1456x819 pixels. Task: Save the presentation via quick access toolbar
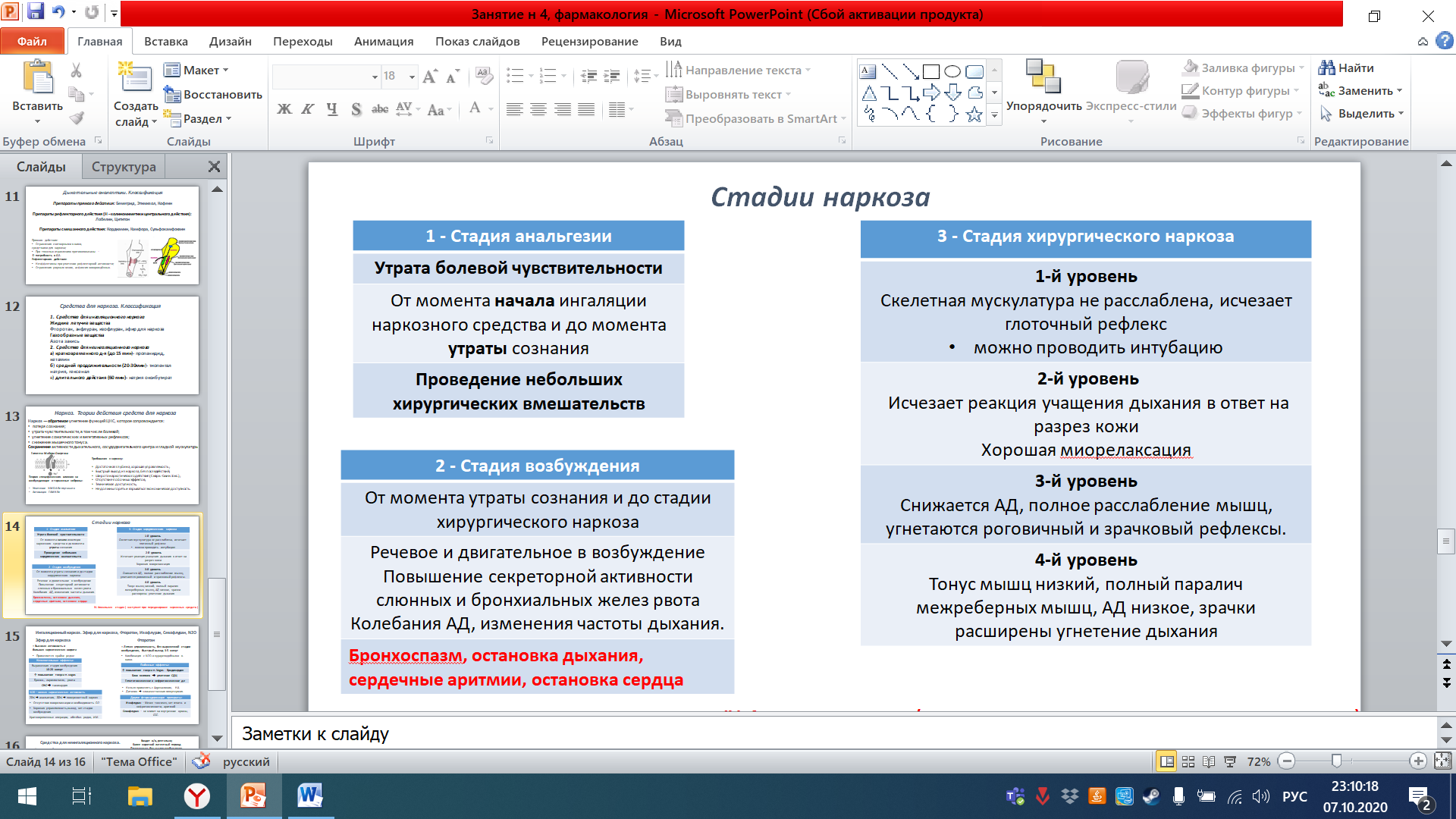(36, 12)
